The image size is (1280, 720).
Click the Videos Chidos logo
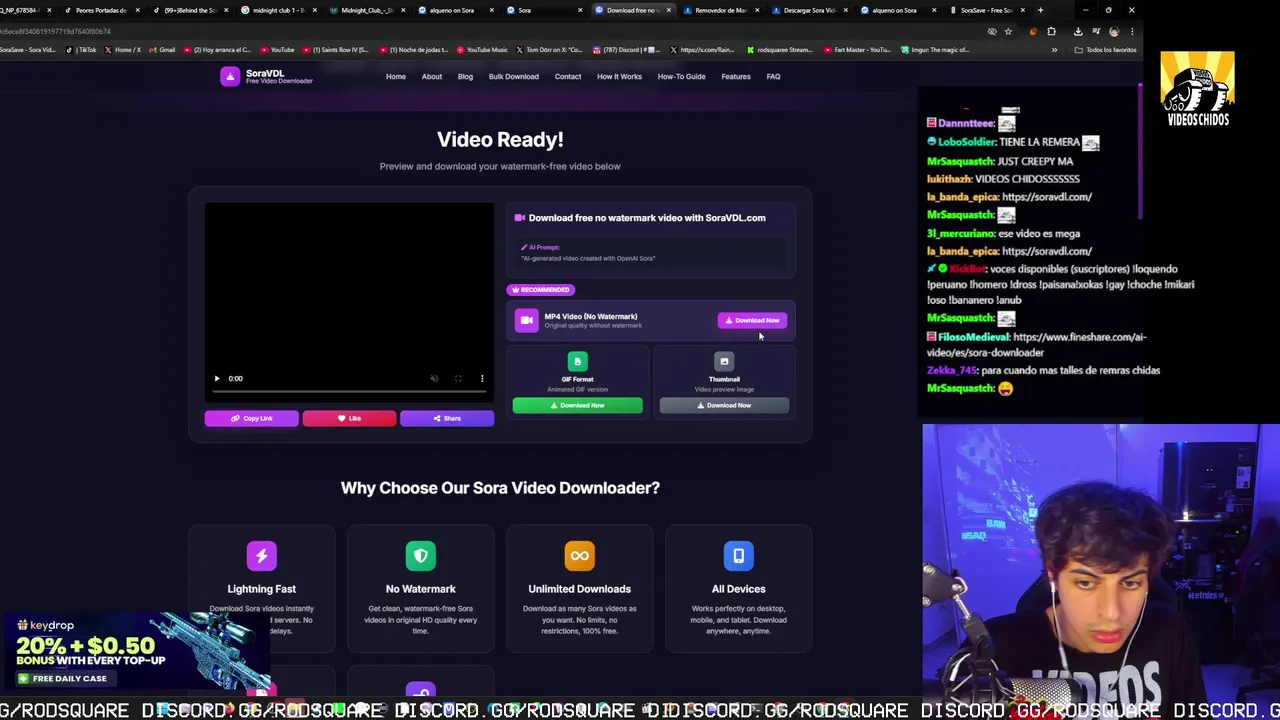point(1198,89)
